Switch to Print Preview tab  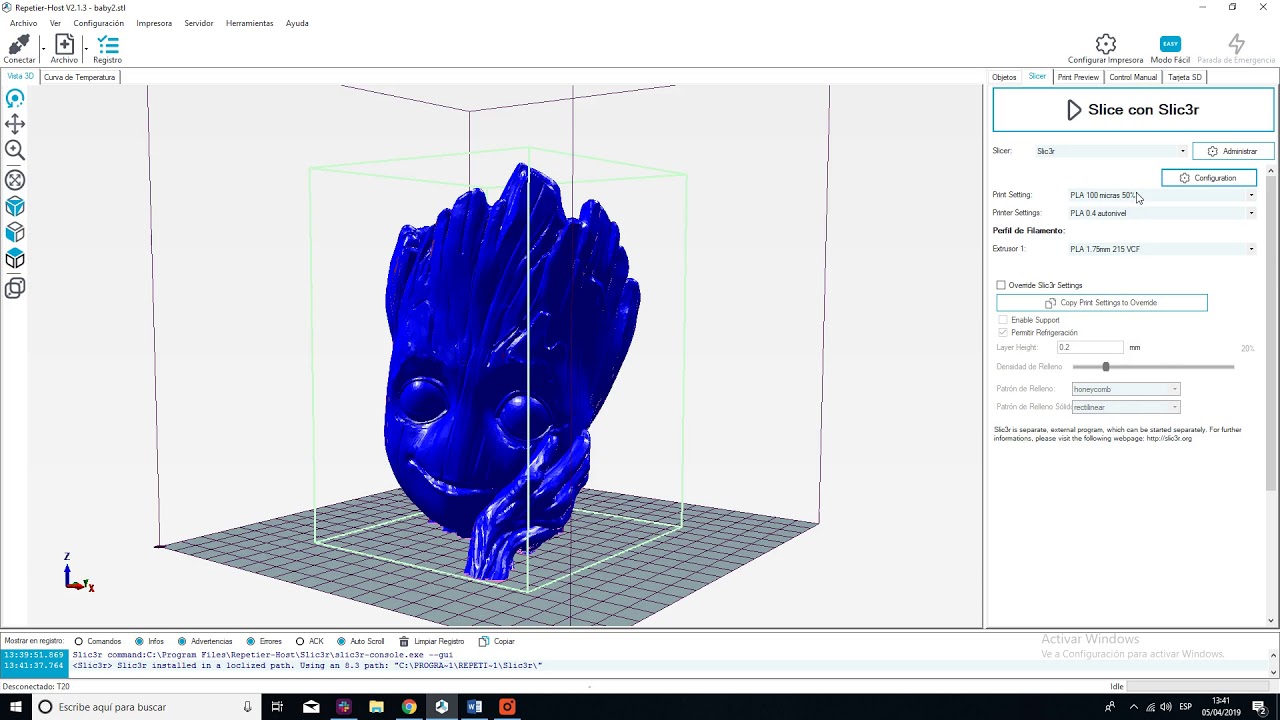tap(1078, 77)
